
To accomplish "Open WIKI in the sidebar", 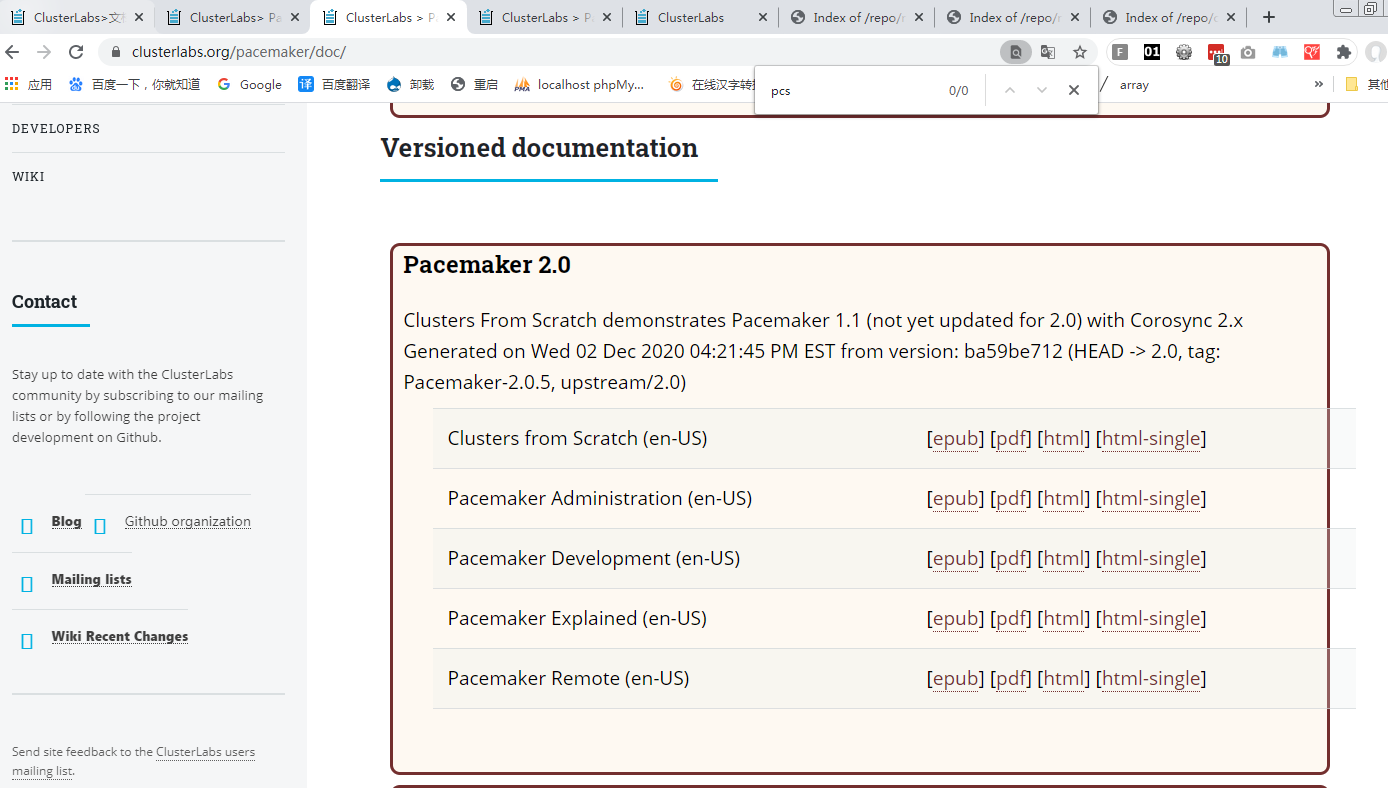I will click(x=28, y=176).
